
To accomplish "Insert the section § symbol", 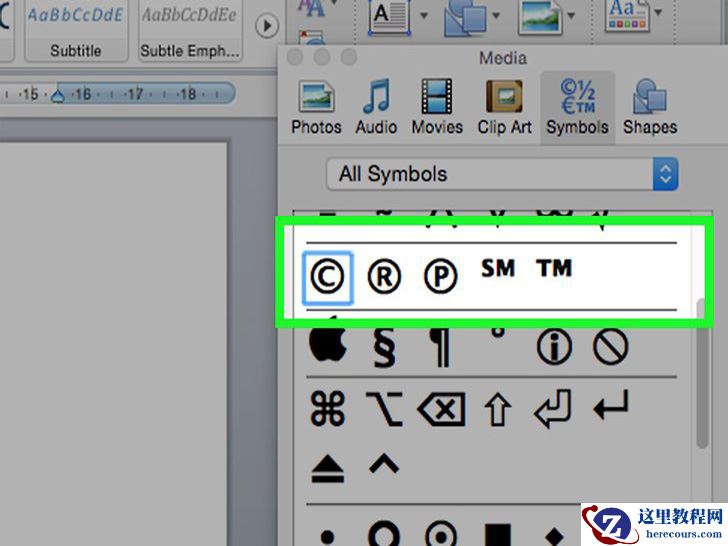I will pos(384,347).
